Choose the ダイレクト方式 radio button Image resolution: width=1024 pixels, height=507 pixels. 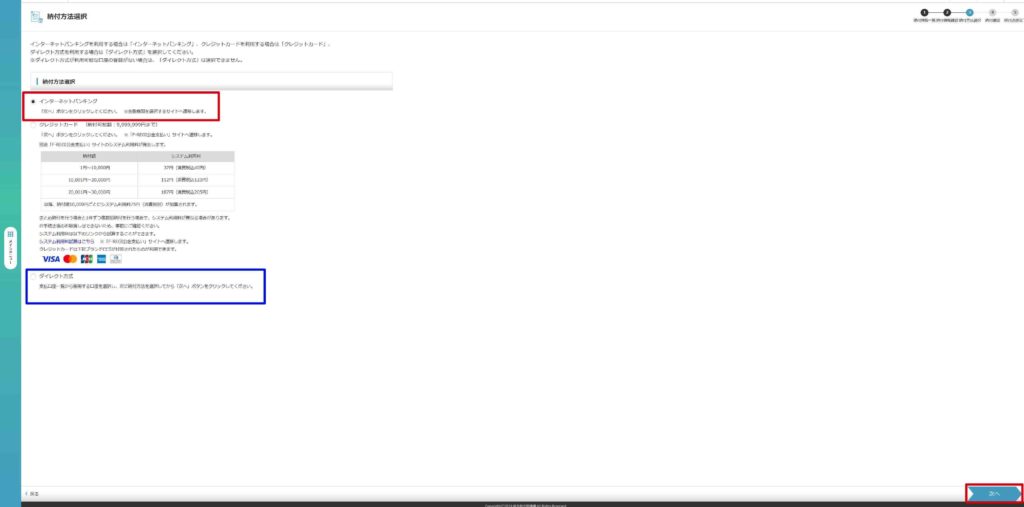click(34, 275)
